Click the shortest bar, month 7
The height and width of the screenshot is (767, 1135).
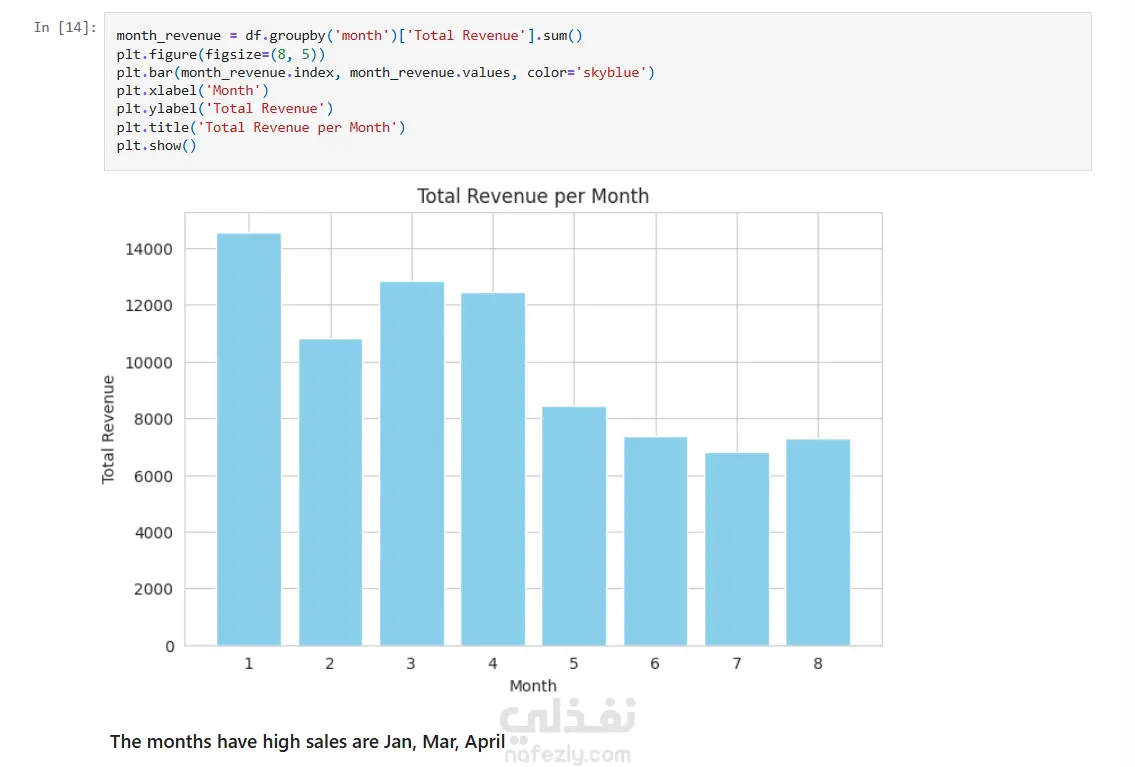(x=737, y=549)
